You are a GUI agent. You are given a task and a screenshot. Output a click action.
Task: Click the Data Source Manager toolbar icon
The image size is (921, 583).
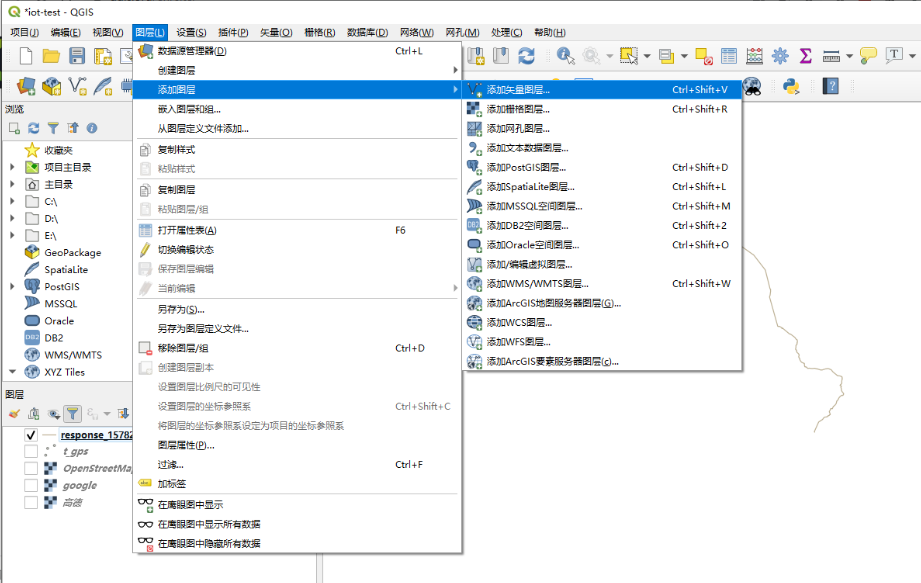pyautogui.click(x=26, y=86)
